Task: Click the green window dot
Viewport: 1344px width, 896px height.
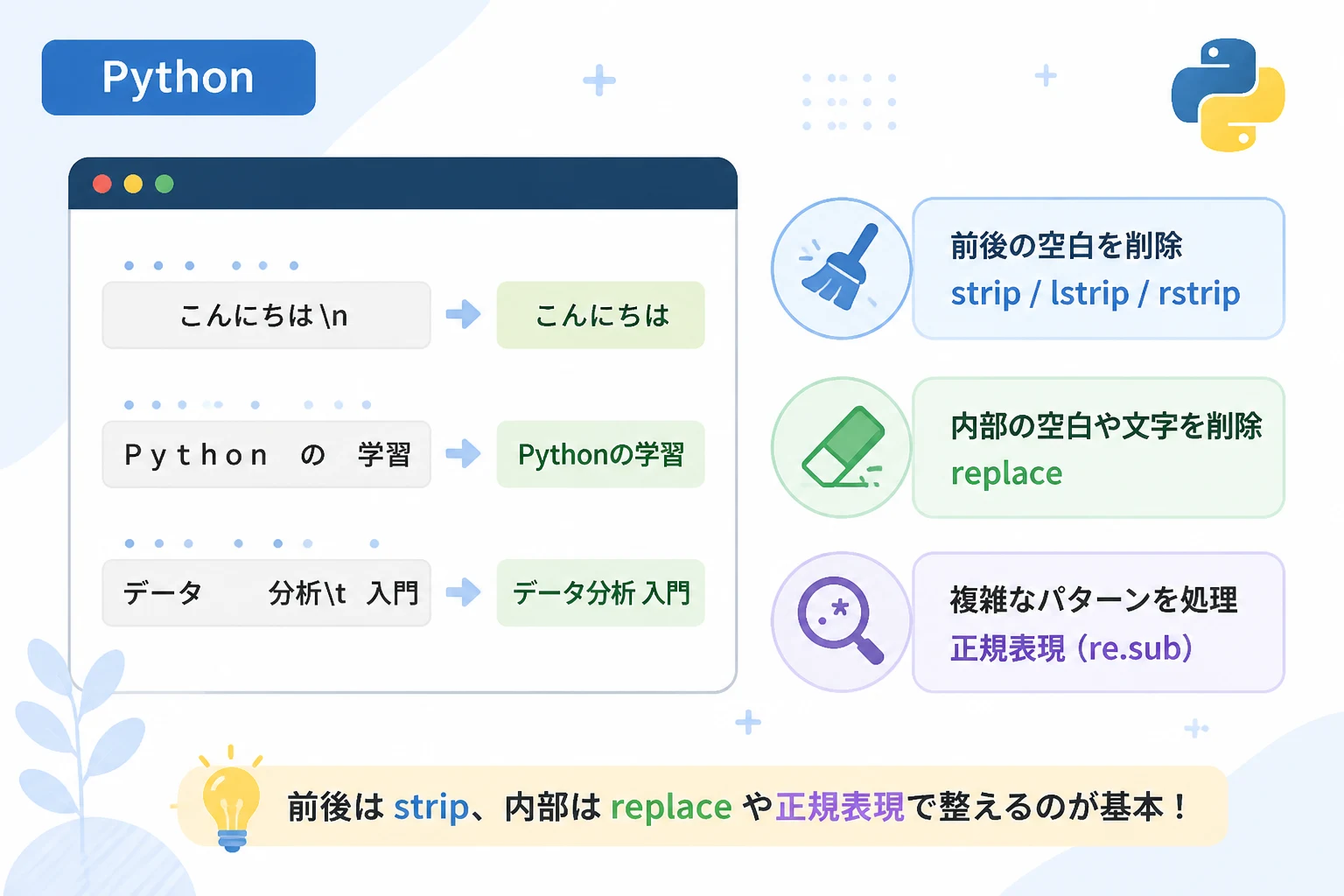Action: (x=164, y=184)
